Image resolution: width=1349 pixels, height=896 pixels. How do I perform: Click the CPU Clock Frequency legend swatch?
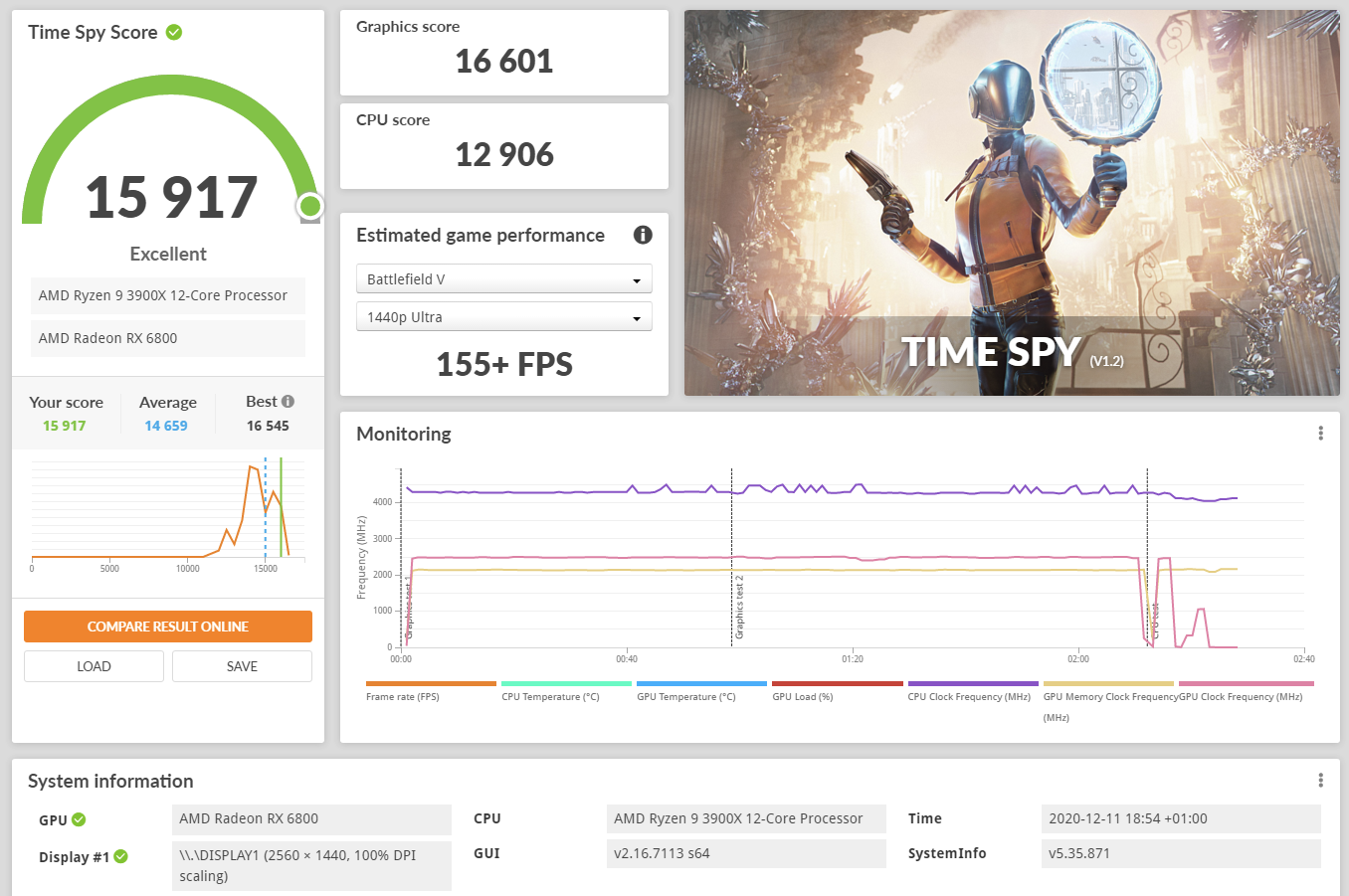coord(973,684)
